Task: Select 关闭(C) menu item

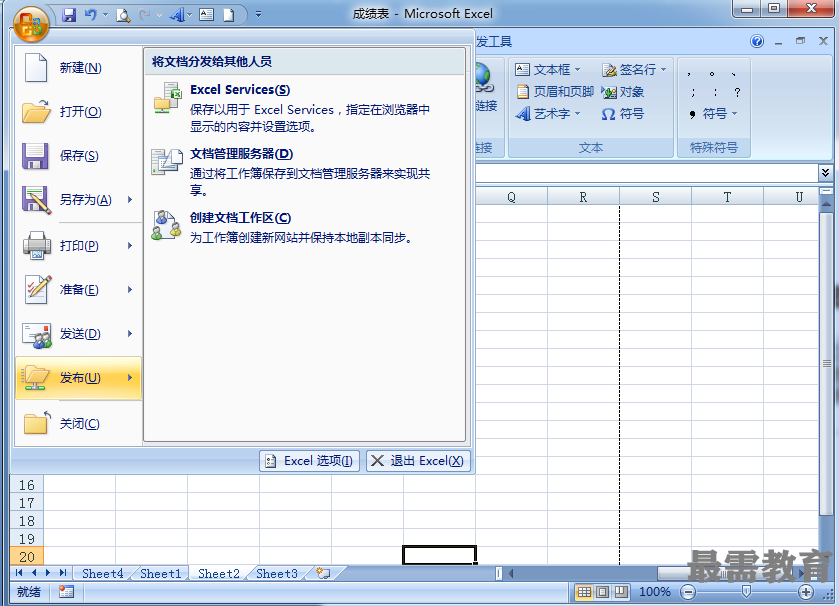Action: pos(79,424)
